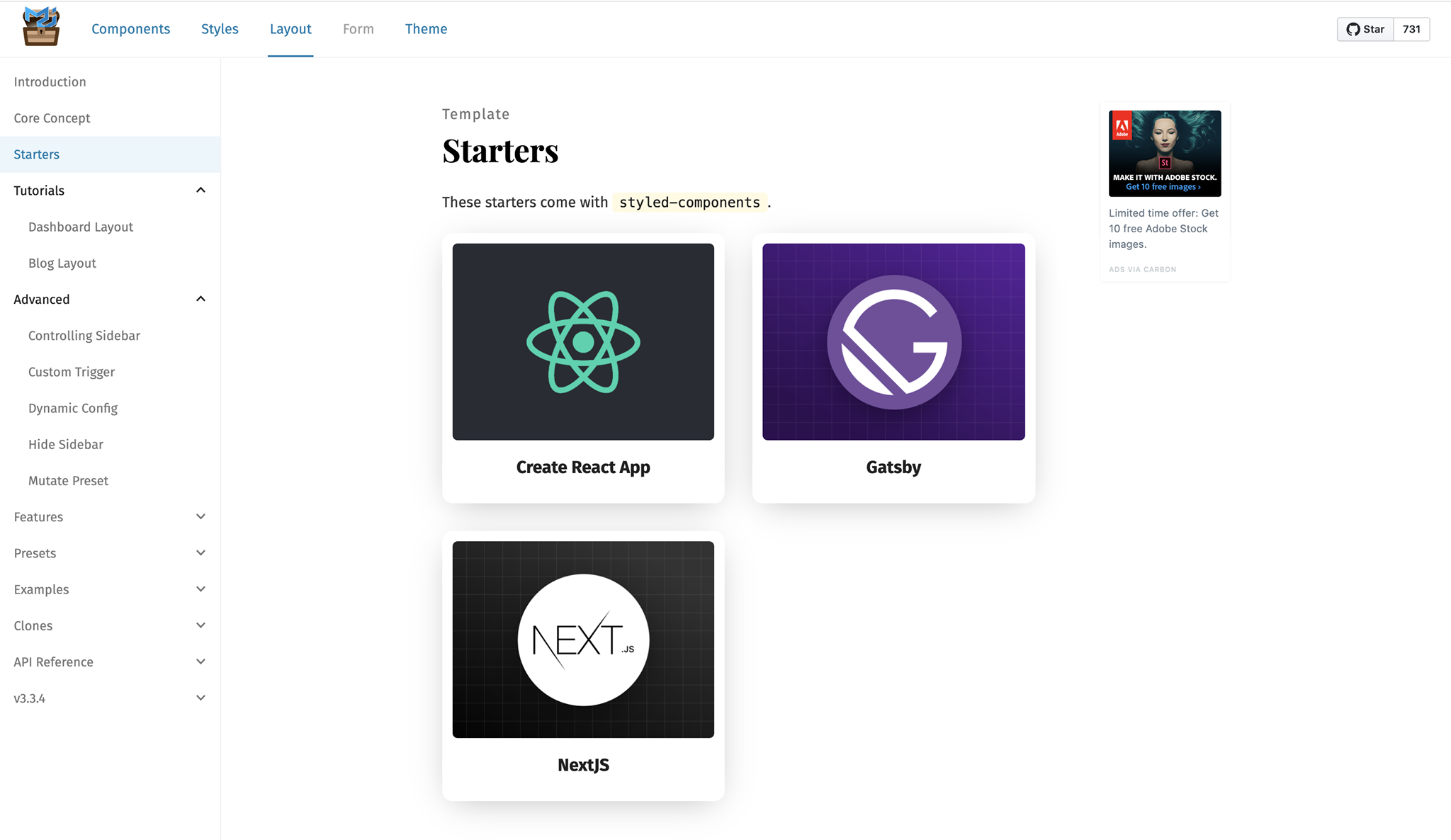Open the Dashboard Layout tutorial
Viewport: 1451px width, 840px height.
coord(81,227)
